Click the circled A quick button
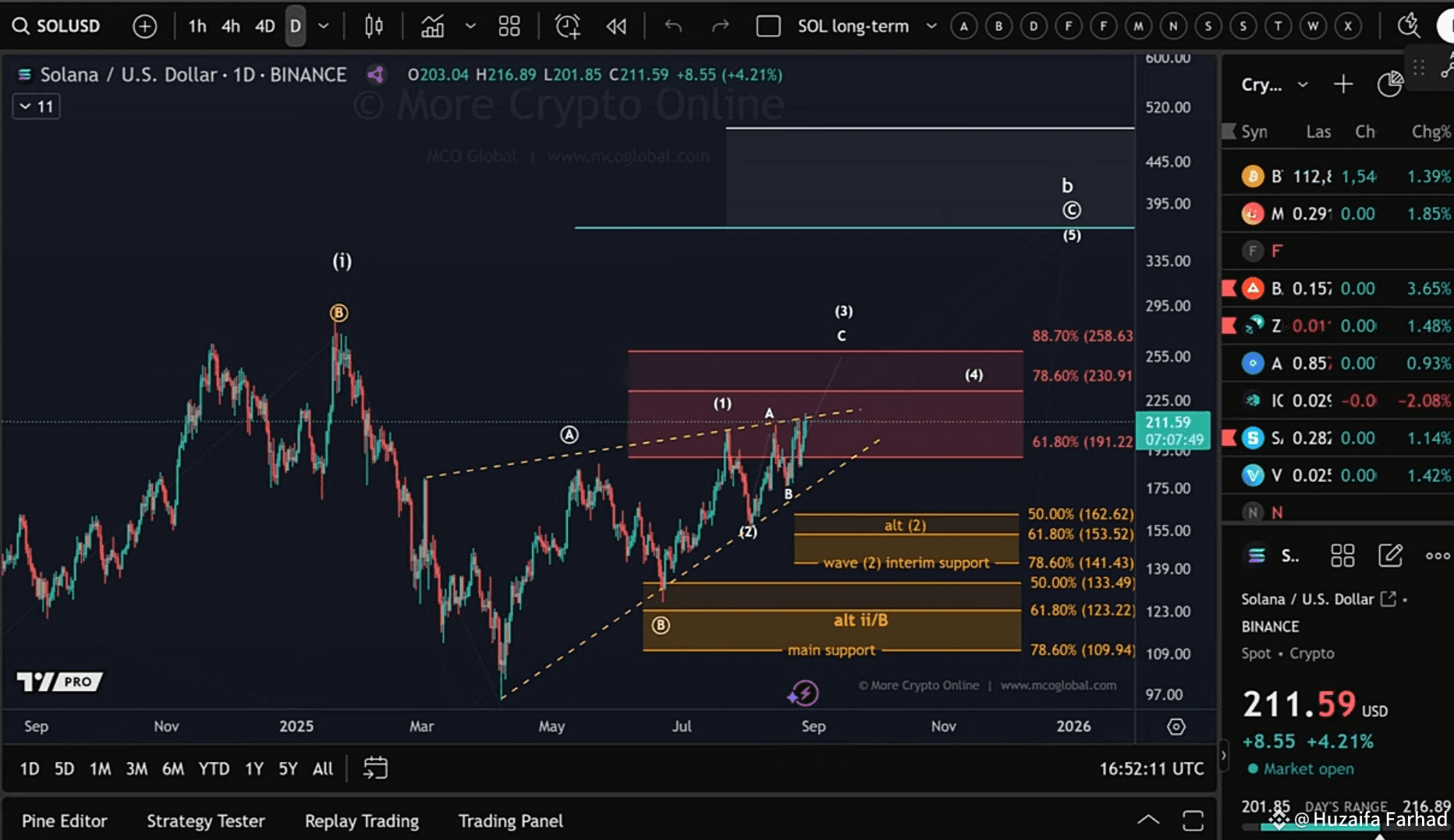Screen dimensions: 1454x840 coord(964,27)
